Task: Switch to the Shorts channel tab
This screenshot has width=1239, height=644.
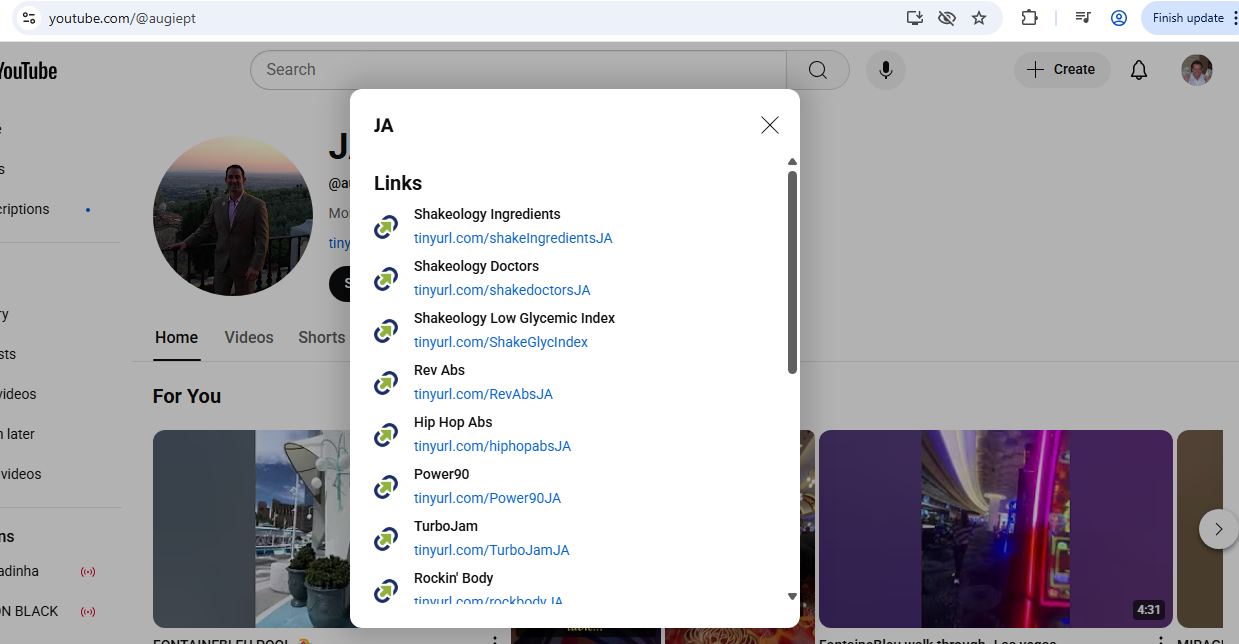Action: pos(322,338)
